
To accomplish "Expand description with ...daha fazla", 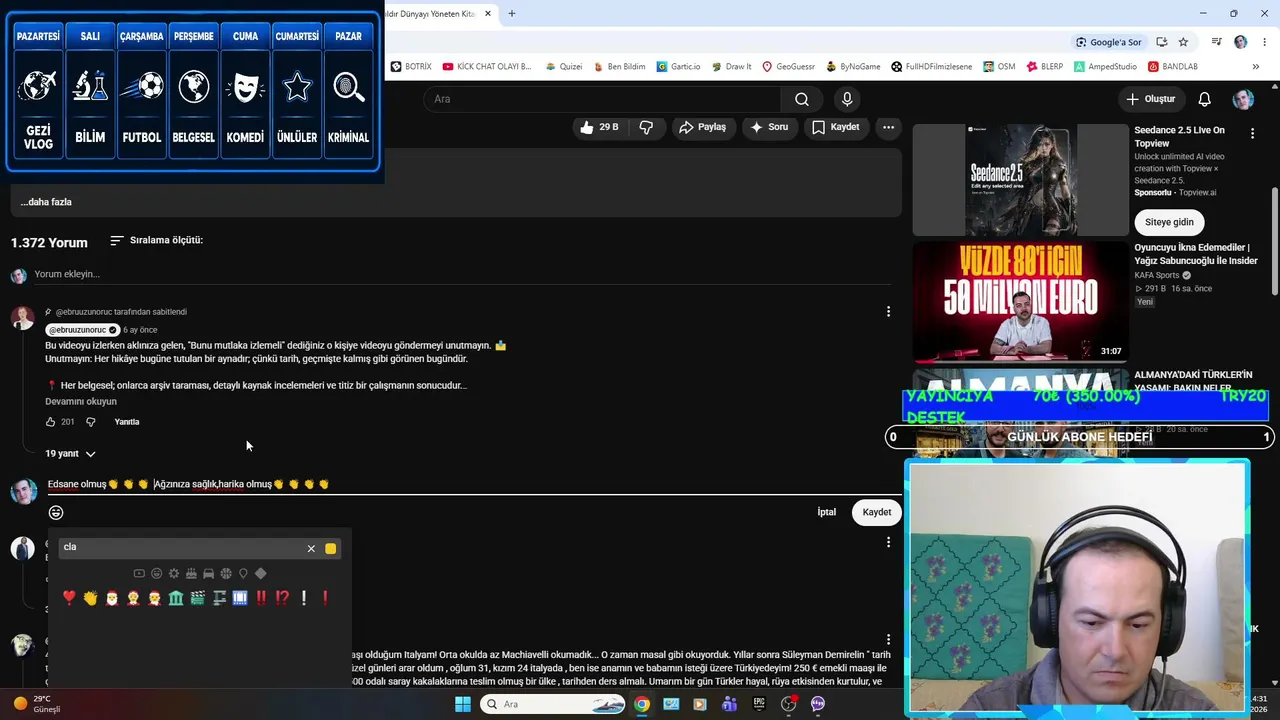I will (46, 202).
